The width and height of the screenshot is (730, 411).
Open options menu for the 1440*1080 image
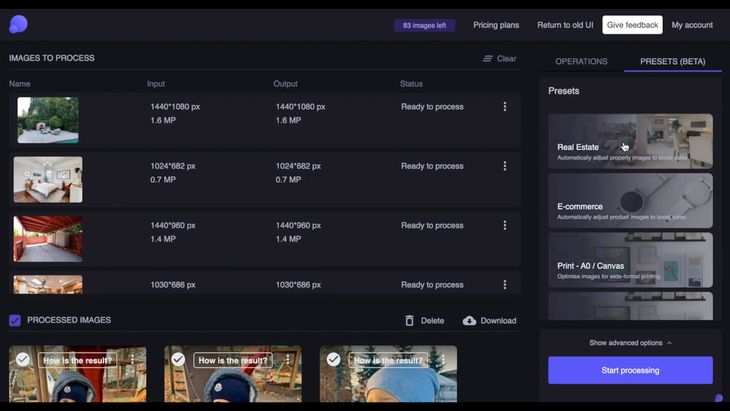pos(505,107)
